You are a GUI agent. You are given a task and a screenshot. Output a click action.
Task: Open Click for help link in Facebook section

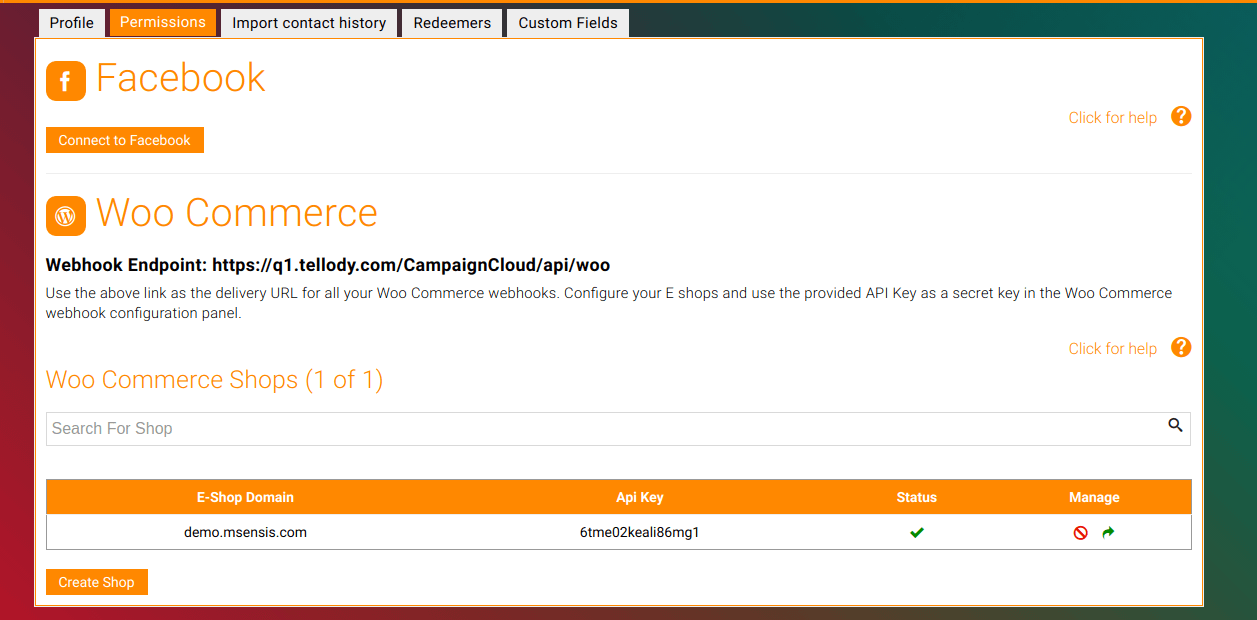click(1113, 118)
